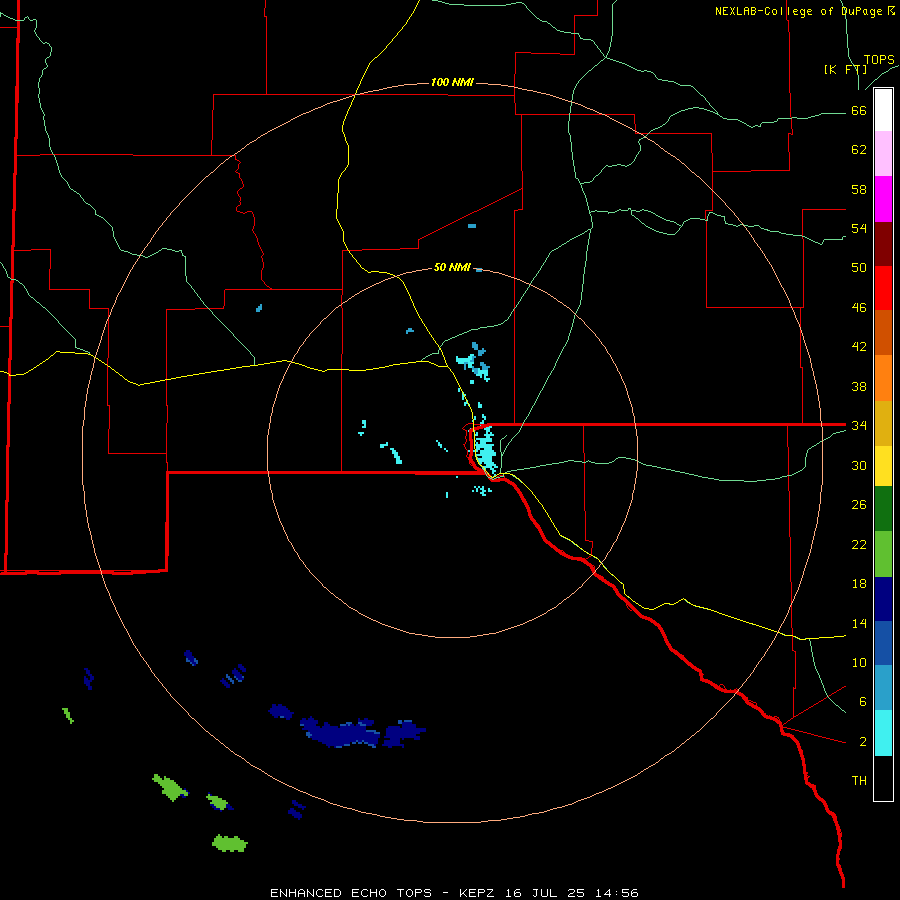Viewport: 900px width, 900px height.
Task: Click the 2 legend value
Action: pos(863,742)
